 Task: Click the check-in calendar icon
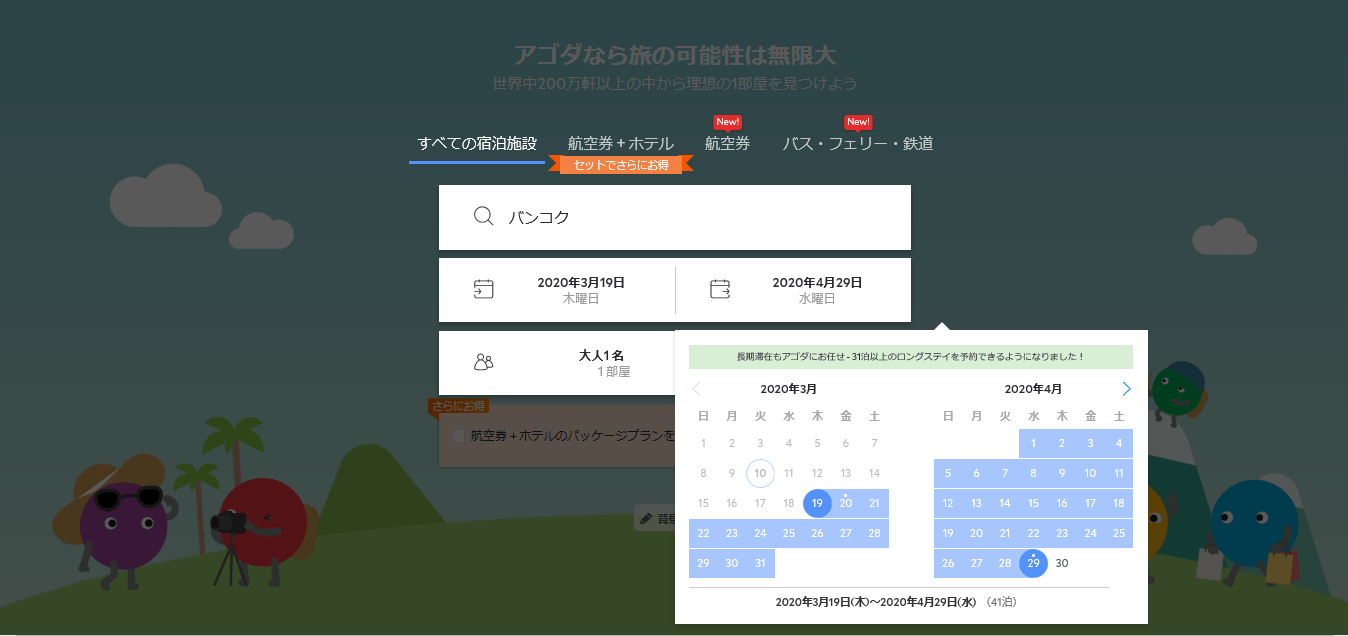click(485, 288)
